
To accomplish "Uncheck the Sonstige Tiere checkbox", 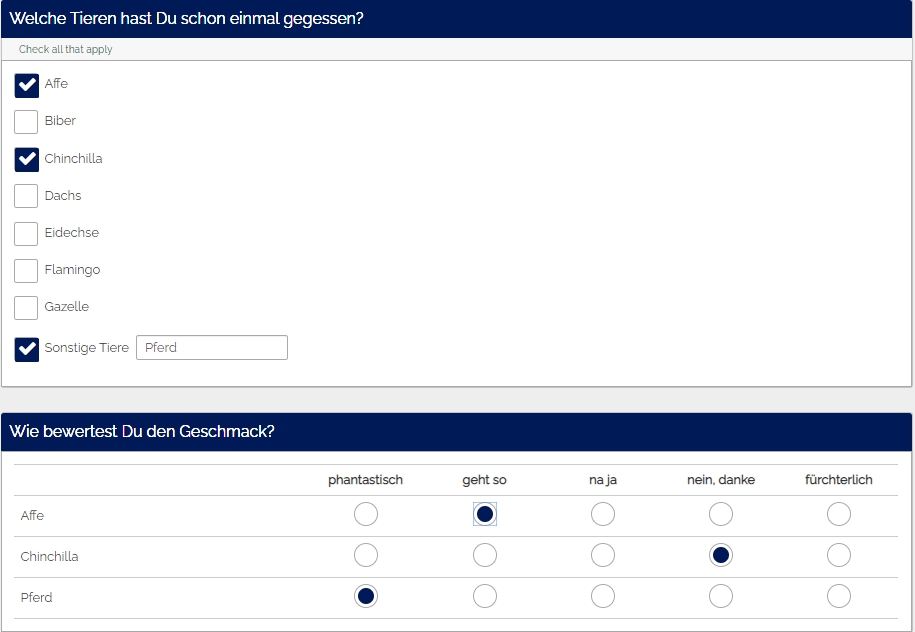I will 27,349.
